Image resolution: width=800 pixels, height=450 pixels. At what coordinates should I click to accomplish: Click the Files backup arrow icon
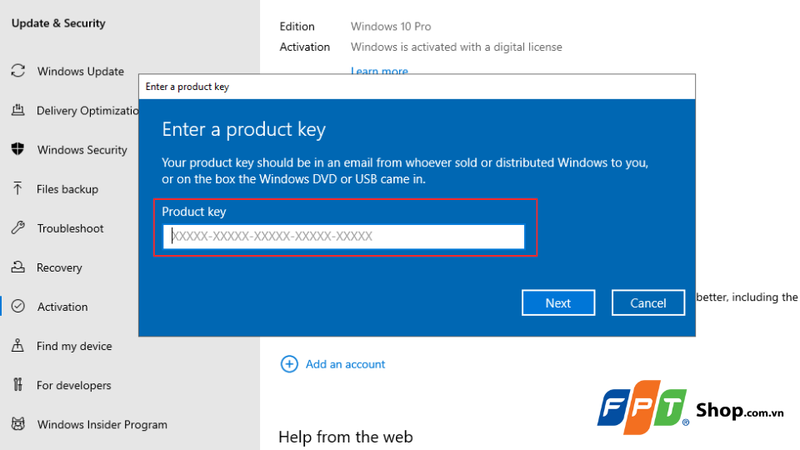(x=18, y=189)
